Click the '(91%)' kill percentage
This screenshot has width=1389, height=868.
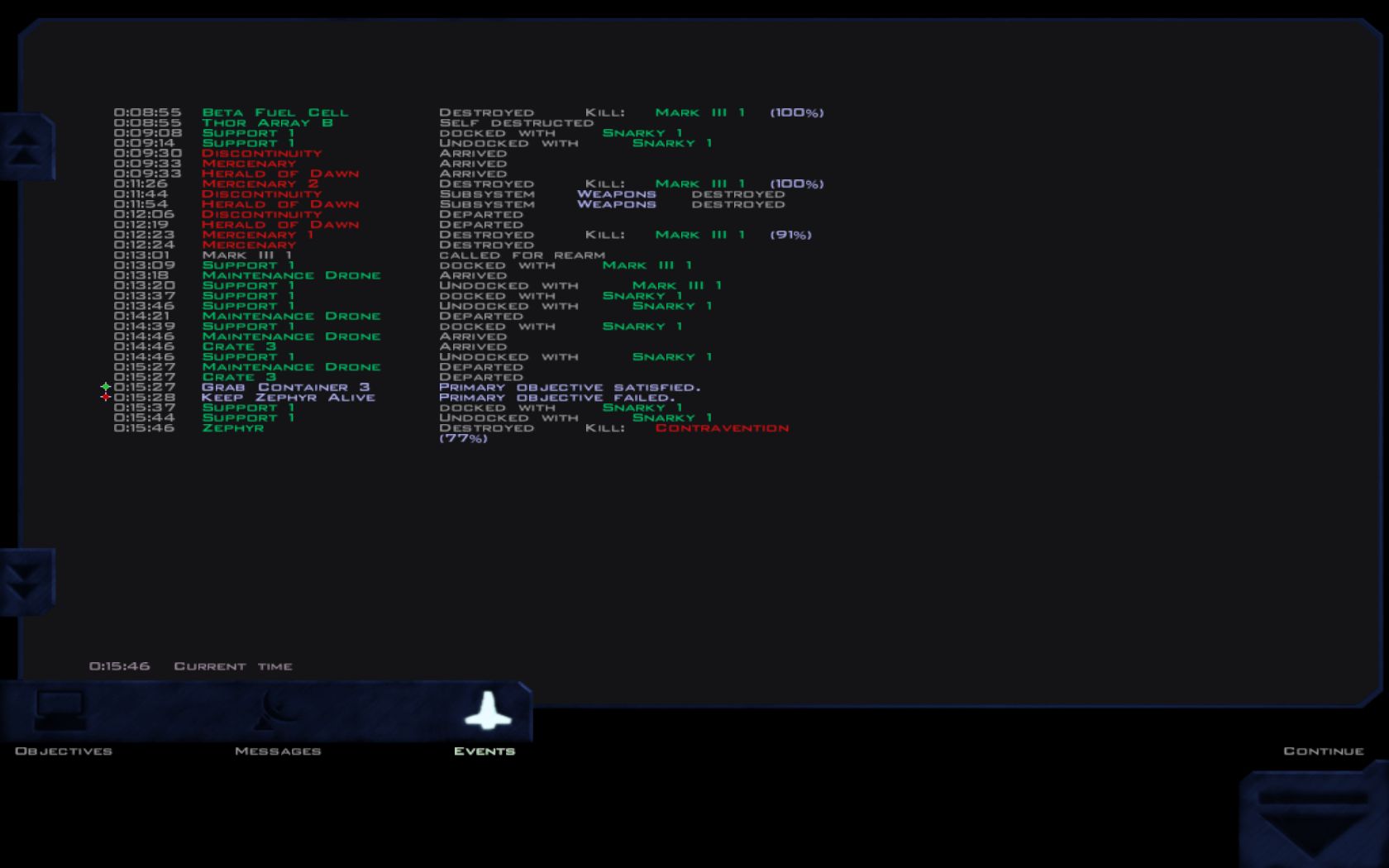790,235
